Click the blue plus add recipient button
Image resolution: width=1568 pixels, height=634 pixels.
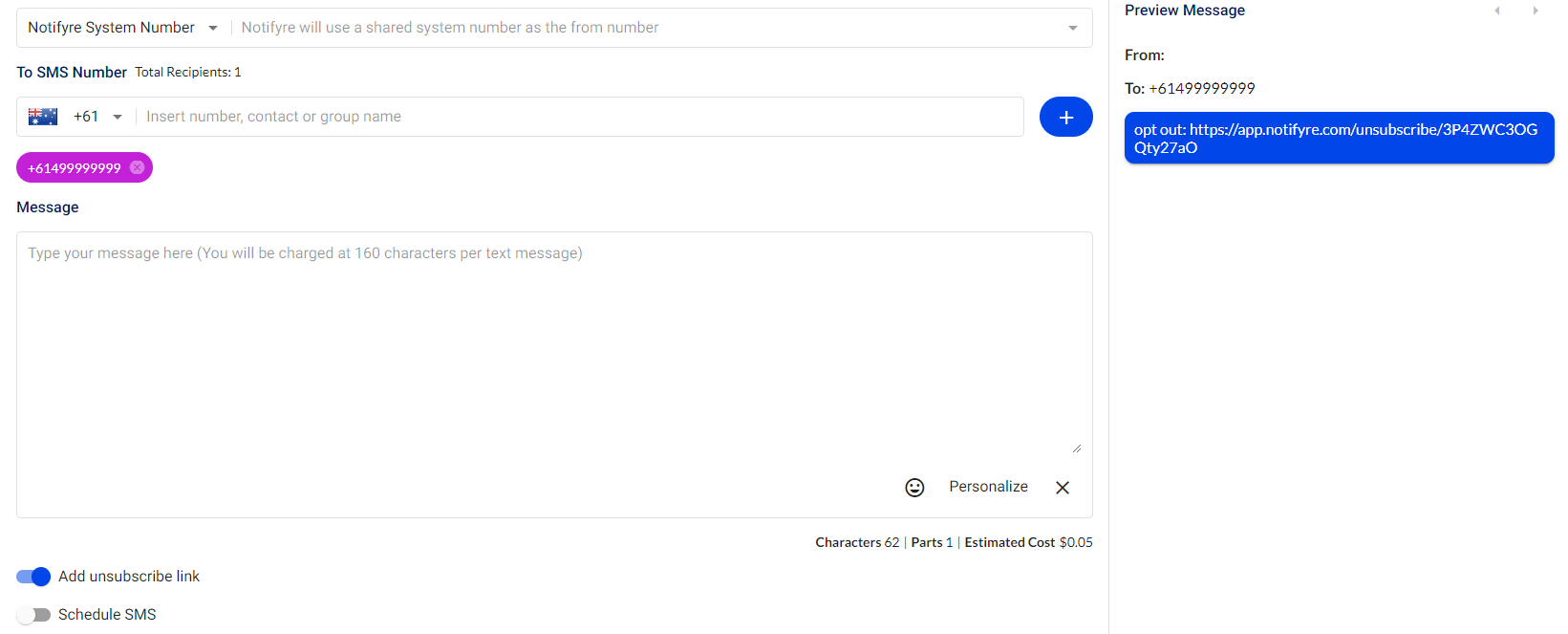pyautogui.click(x=1065, y=117)
